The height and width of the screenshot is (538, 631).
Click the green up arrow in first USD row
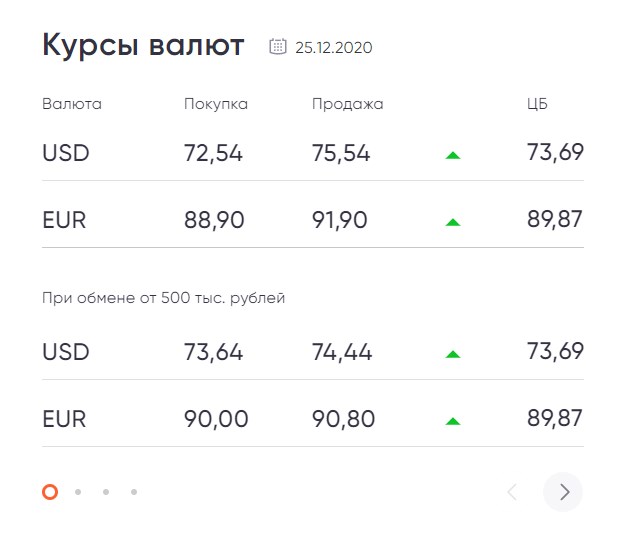click(453, 155)
